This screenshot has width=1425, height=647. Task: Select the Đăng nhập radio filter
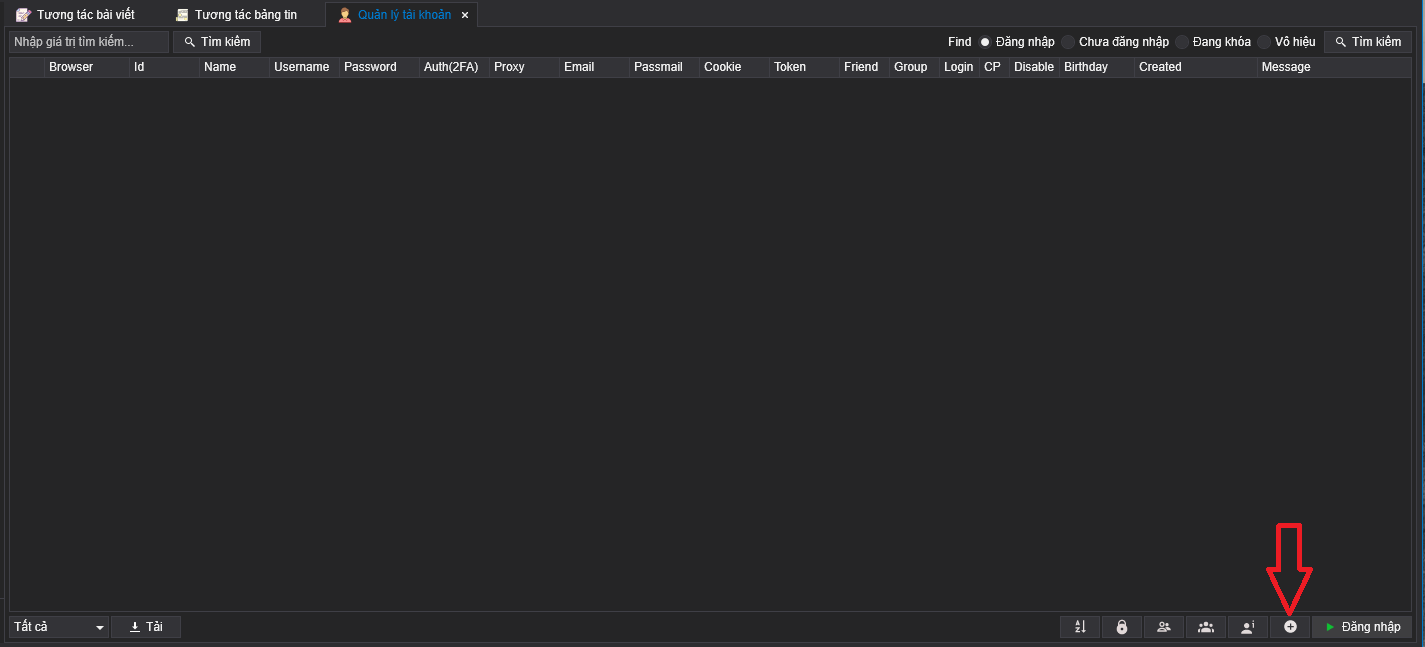click(985, 42)
